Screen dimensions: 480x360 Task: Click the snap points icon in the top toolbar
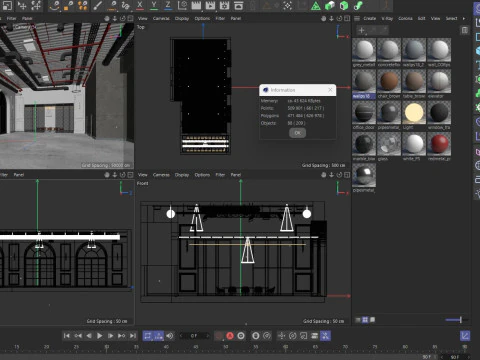(x=288, y=5)
